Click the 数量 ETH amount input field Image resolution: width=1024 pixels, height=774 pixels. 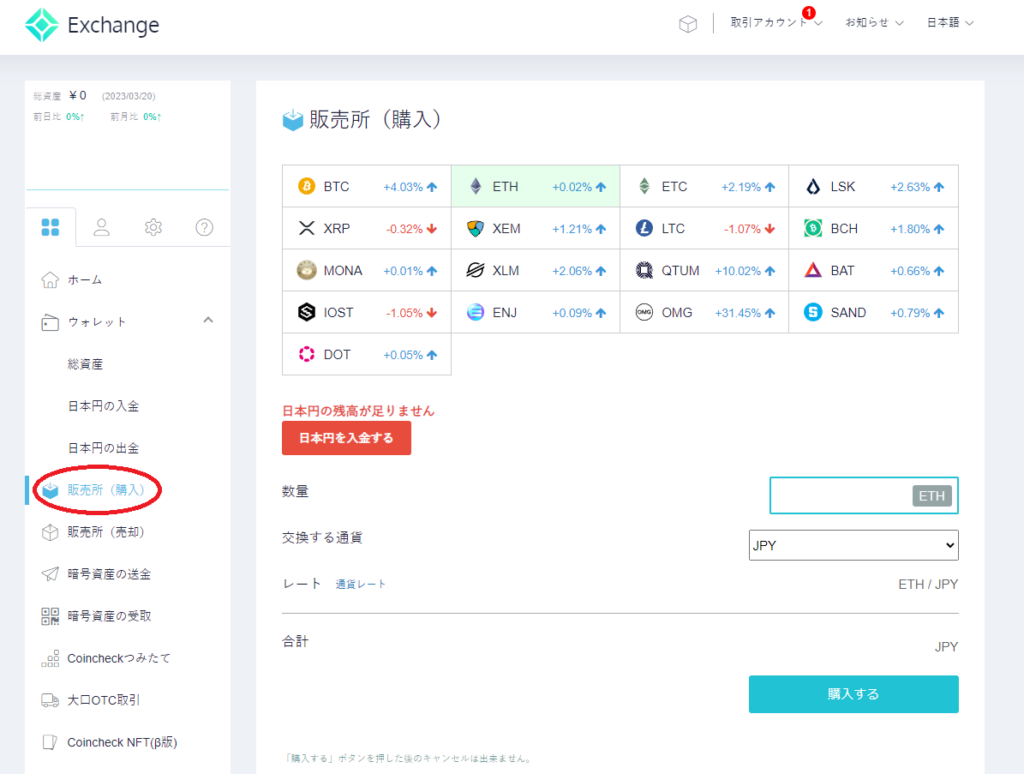tap(842, 495)
